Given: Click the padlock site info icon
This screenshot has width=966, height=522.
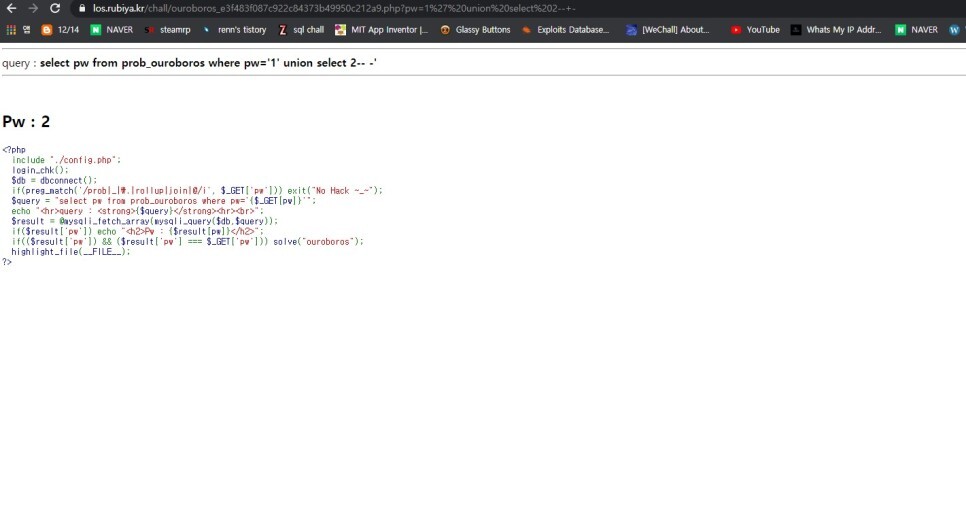Looking at the screenshot, I should [x=82, y=8].
